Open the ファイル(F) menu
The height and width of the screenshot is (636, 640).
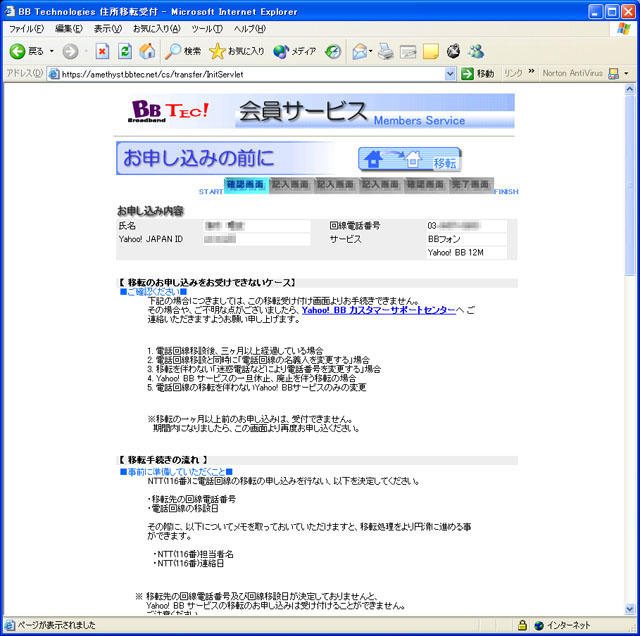(26, 29)
